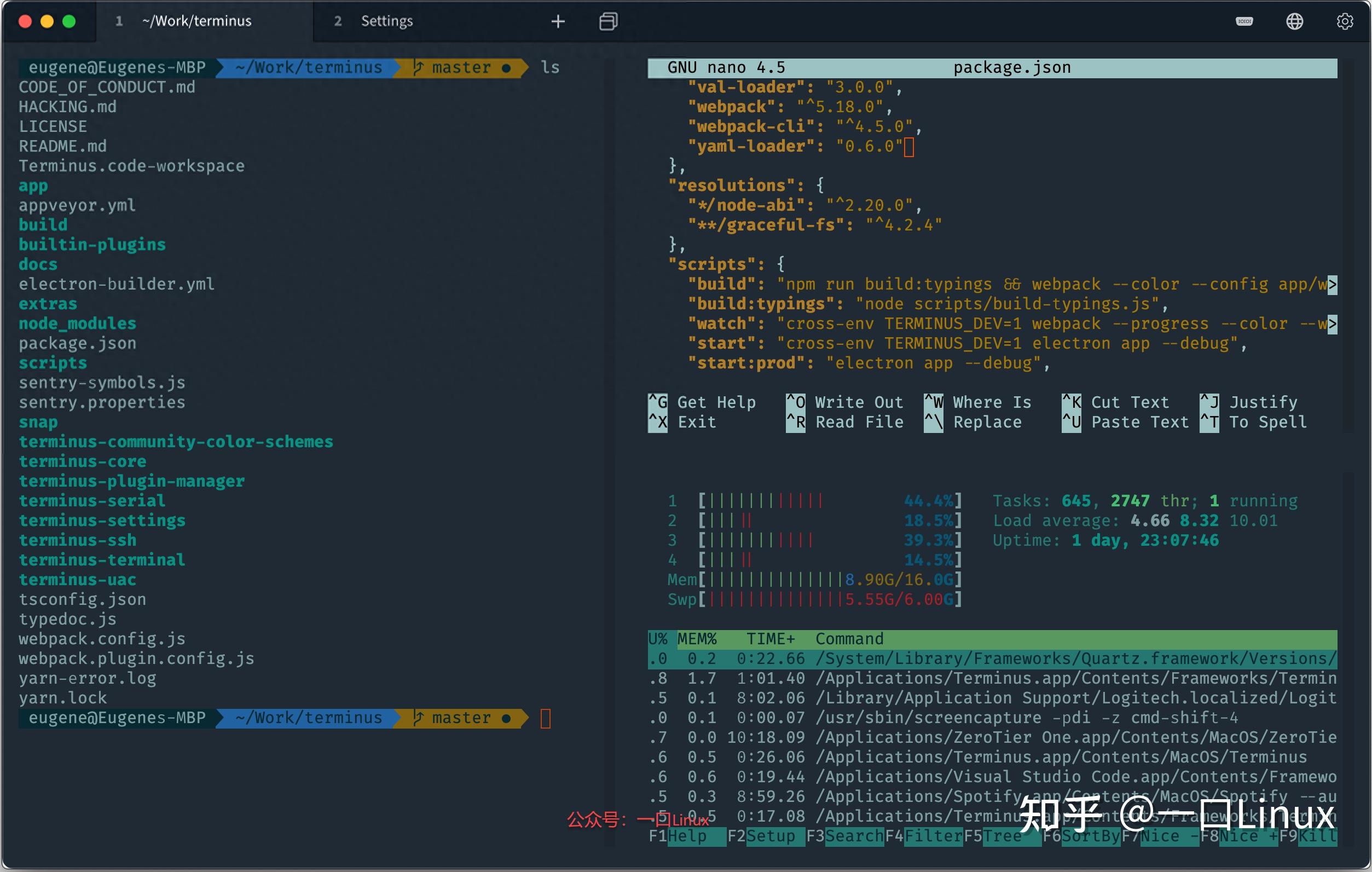
Task: Click sentry-symbols.js in ls output
Action: pos(102,383)
